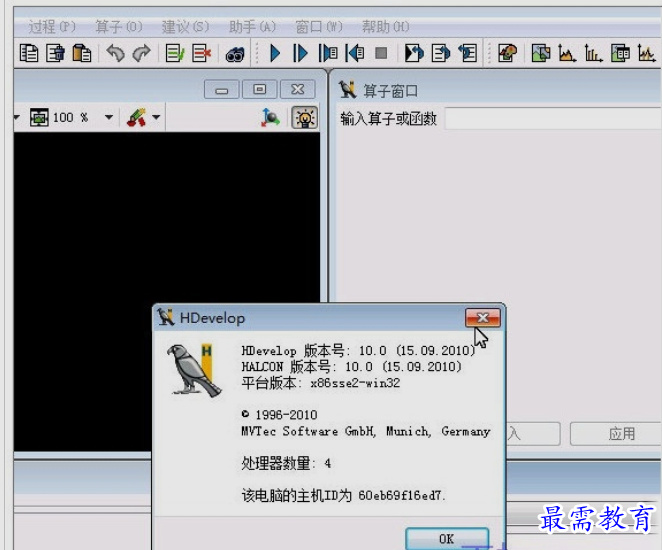Click the 3D coordinate axes icon

(x=270, y=117)
